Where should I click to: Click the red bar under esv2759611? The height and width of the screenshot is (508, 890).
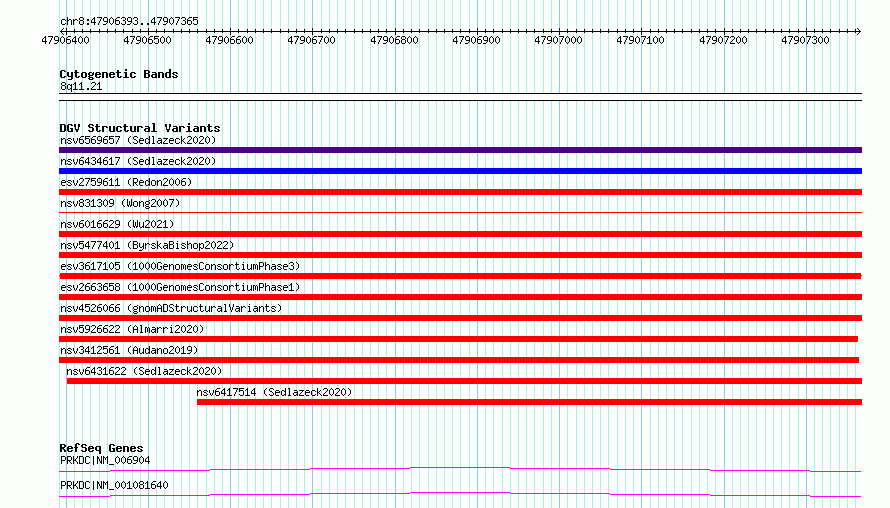click(460, 192)
